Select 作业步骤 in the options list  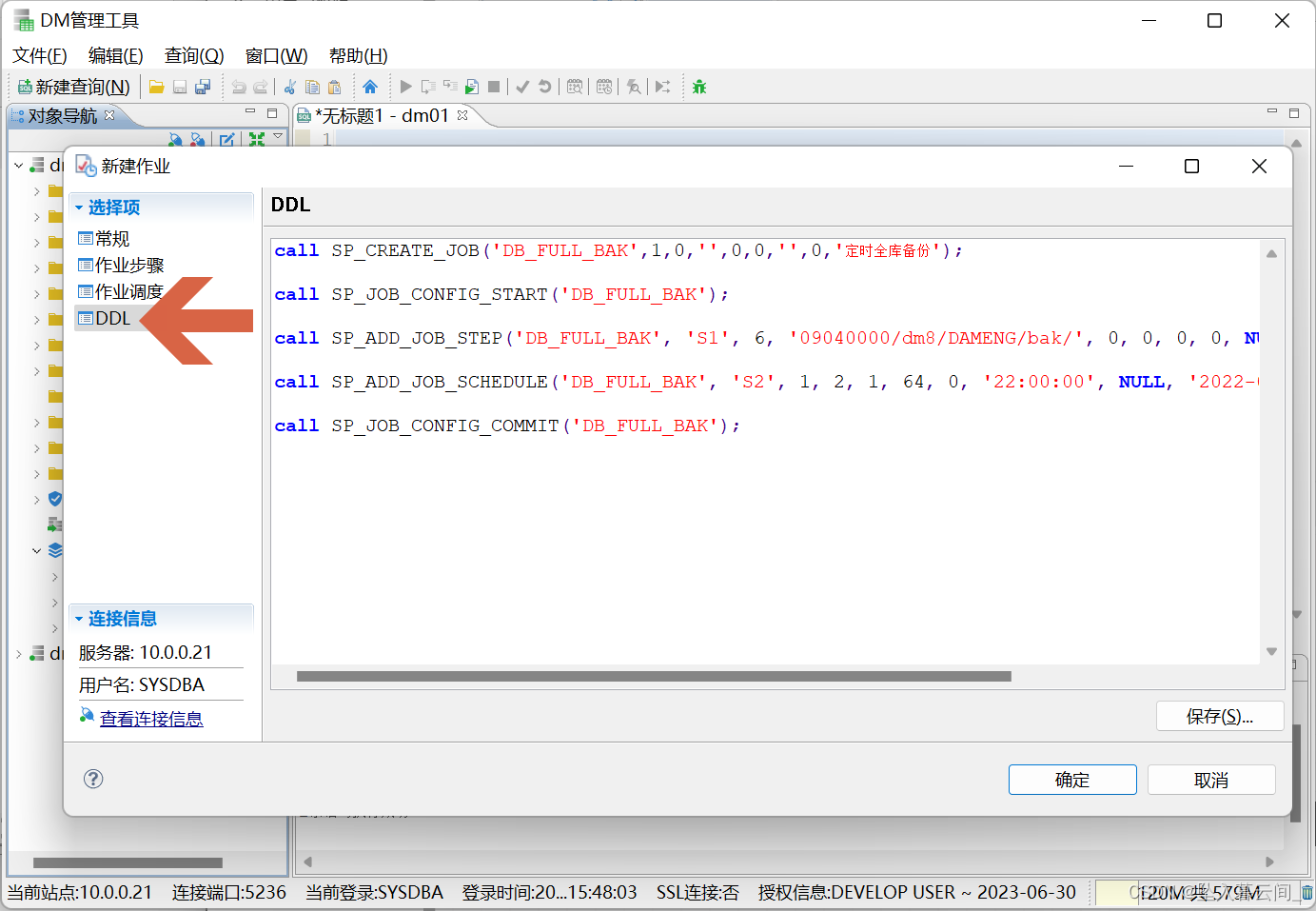point(121,265)
